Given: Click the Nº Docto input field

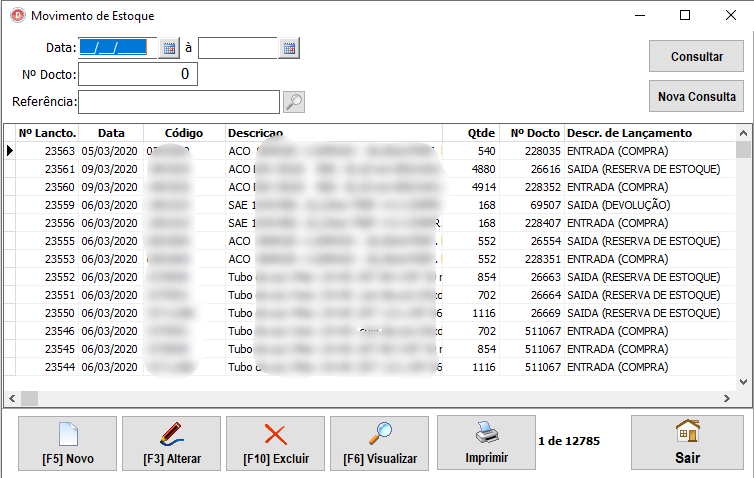Looking at the screenshot, I should (x=138, y=74).
